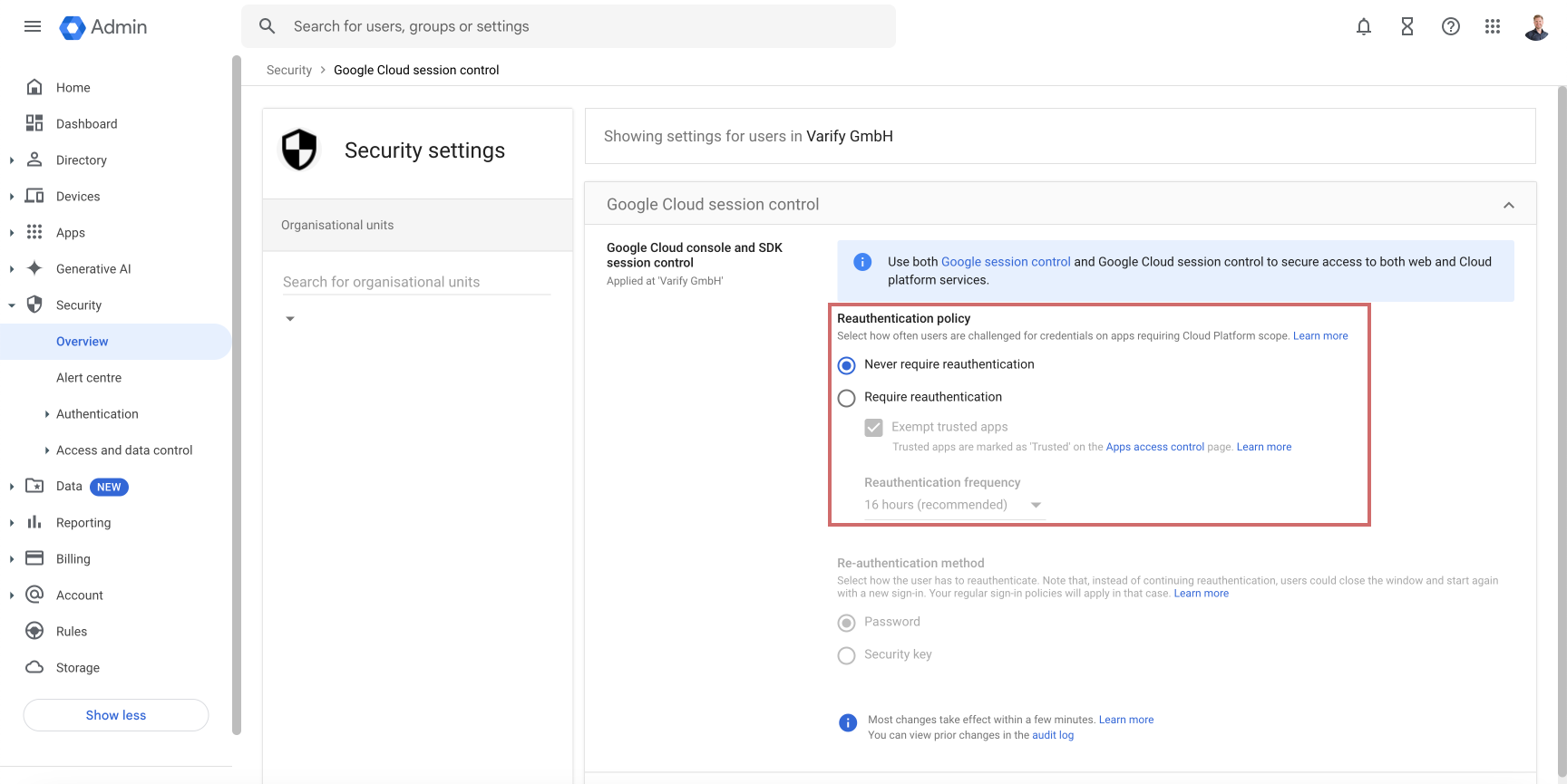
Task: Click Learn more beside Most changes take effect
Action: click(x=1126, y=720)
